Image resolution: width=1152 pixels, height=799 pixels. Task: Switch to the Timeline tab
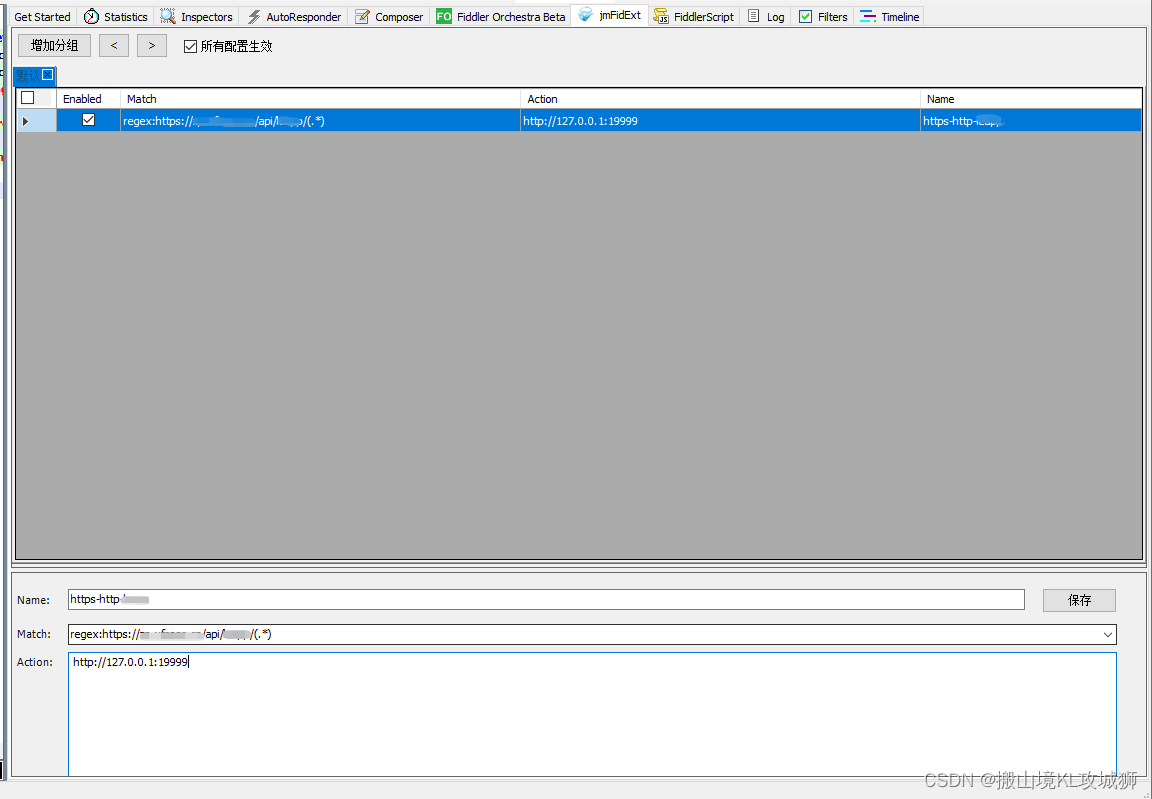click(889, 16)
